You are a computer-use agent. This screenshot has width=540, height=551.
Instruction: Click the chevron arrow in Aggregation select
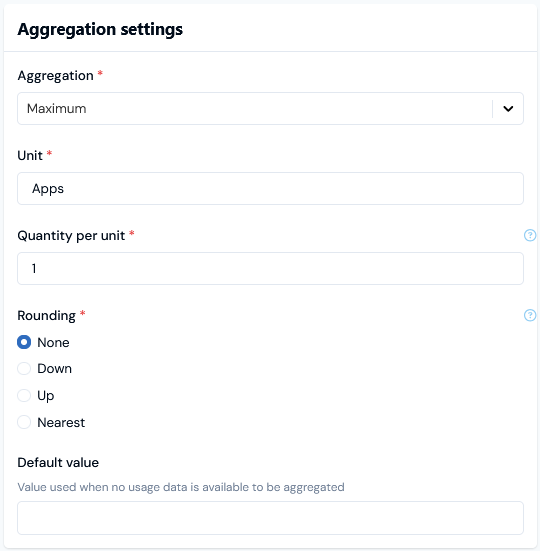[x=508, y=109]
